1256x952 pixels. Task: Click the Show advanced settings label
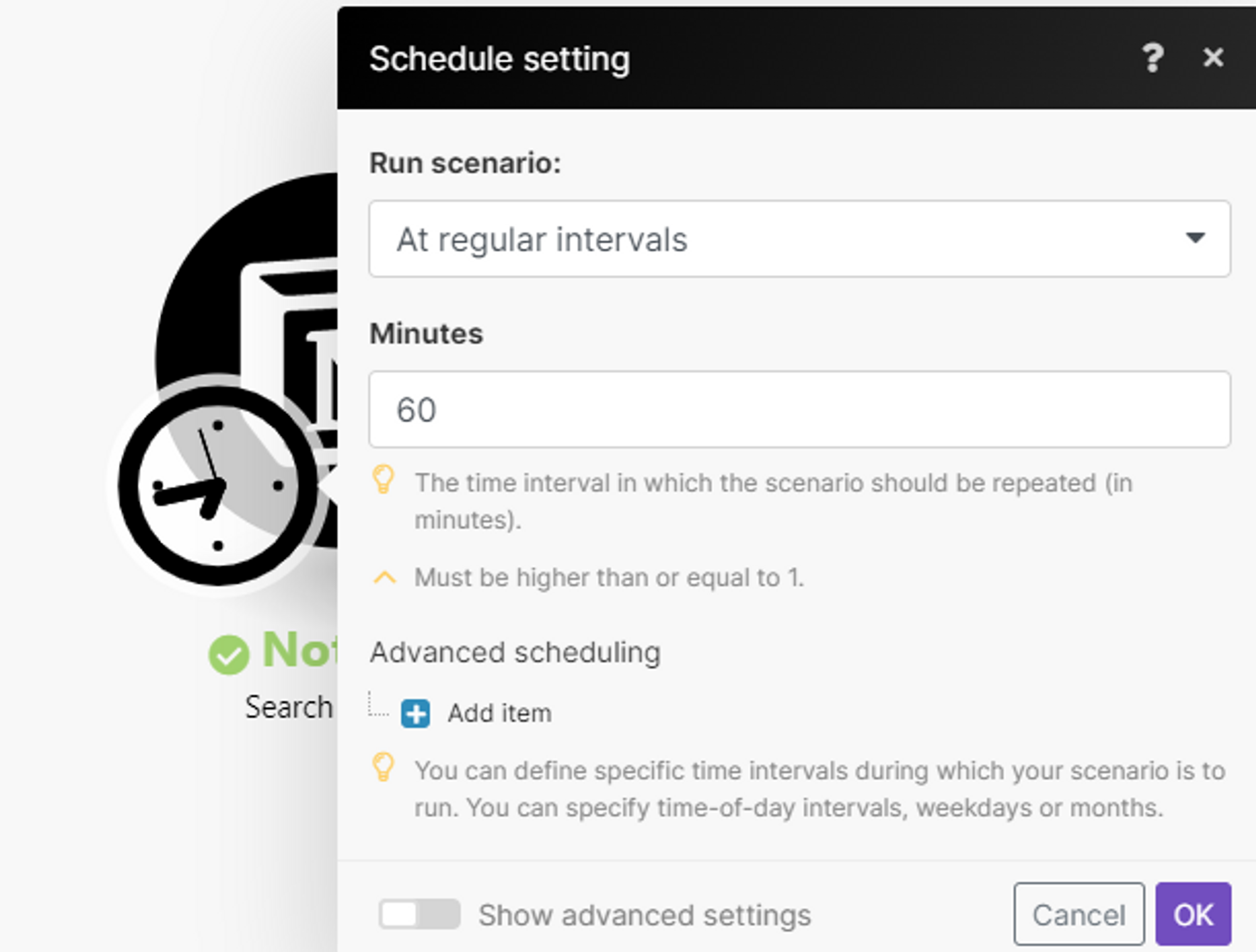pyautogui.click(x=644, y=916)
